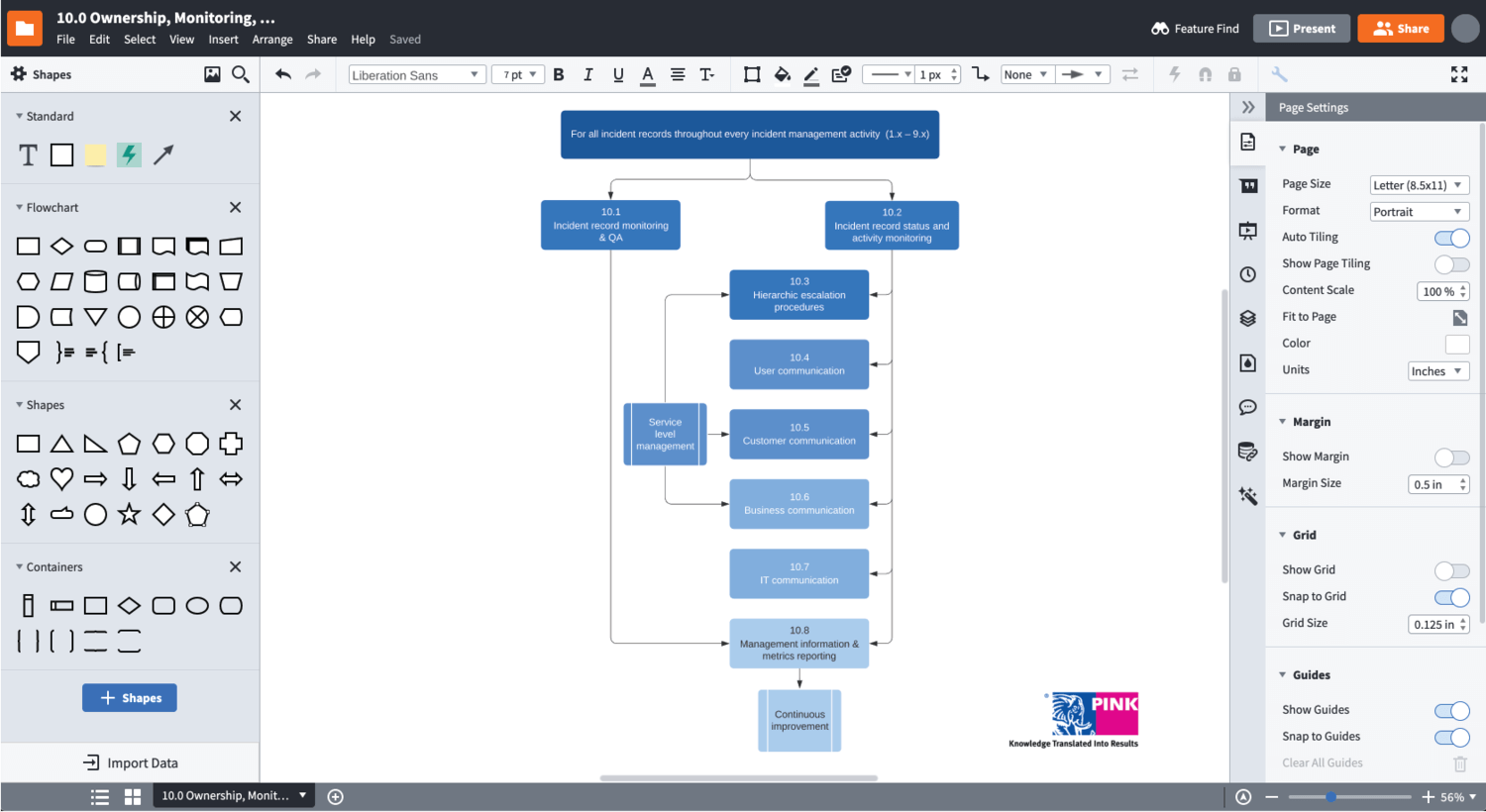The width and height of the screenshot is (1486, 812).
Task: Click the Text tool in Standard shapes
Action: pos(28,154)
